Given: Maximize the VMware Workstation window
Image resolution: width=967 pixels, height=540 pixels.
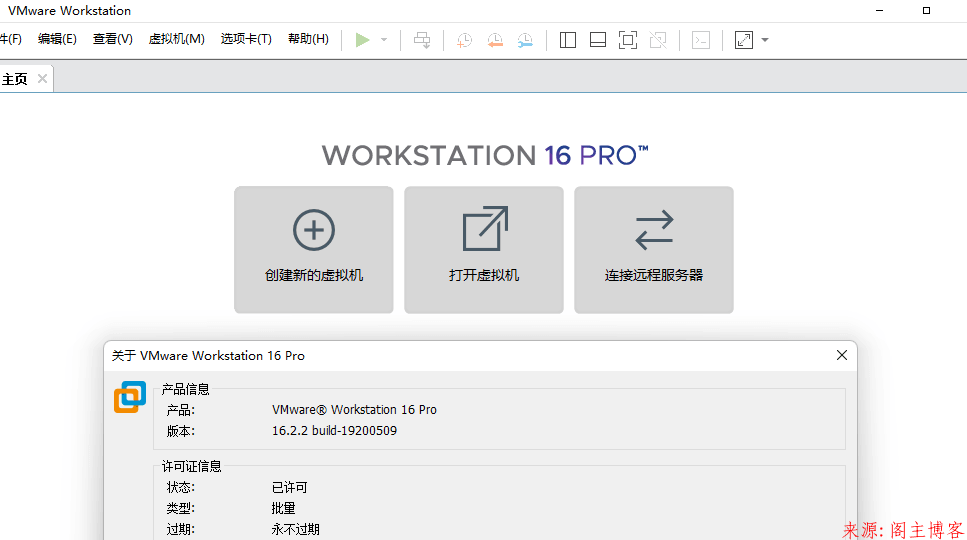Looking at the screenshot, I should (x=926, y=10).
